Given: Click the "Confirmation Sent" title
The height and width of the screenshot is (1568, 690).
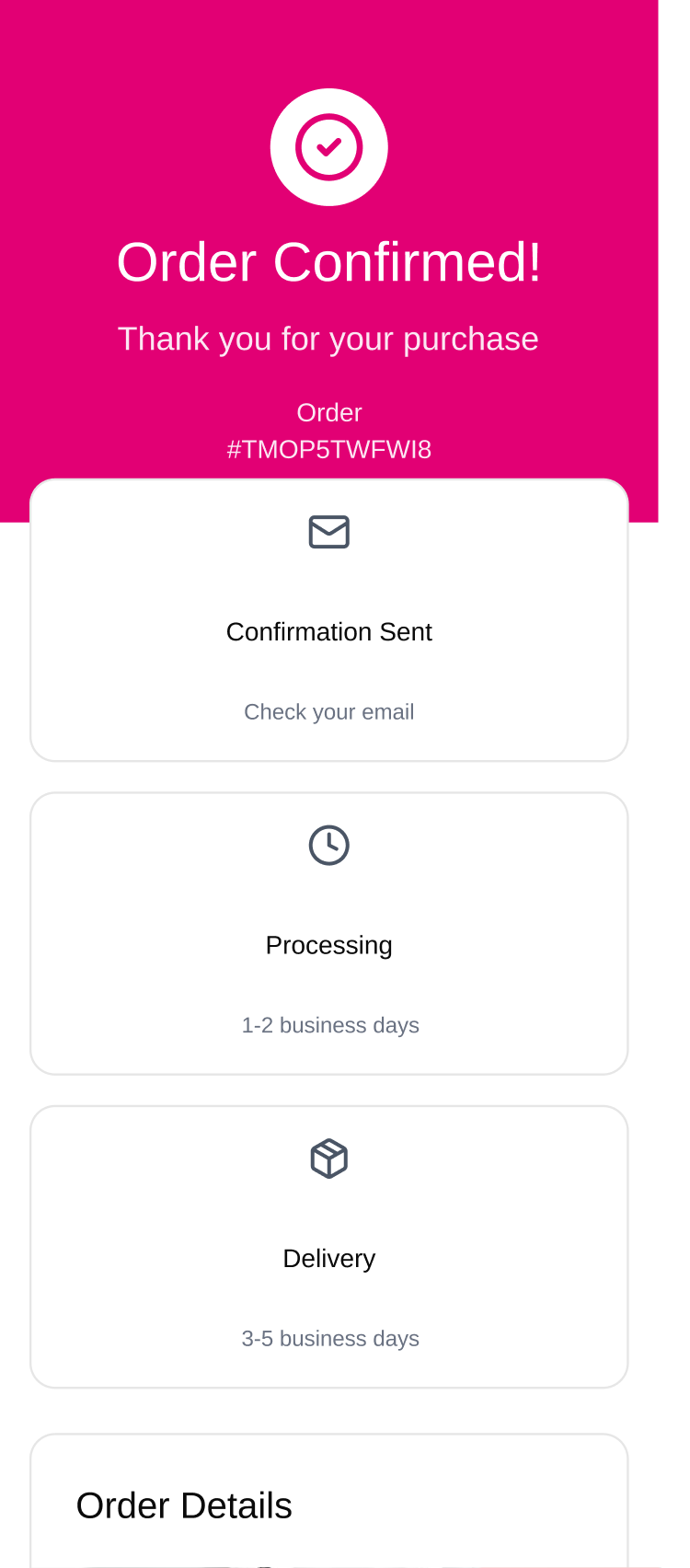Looking at the screenshot, I should 328,632.
